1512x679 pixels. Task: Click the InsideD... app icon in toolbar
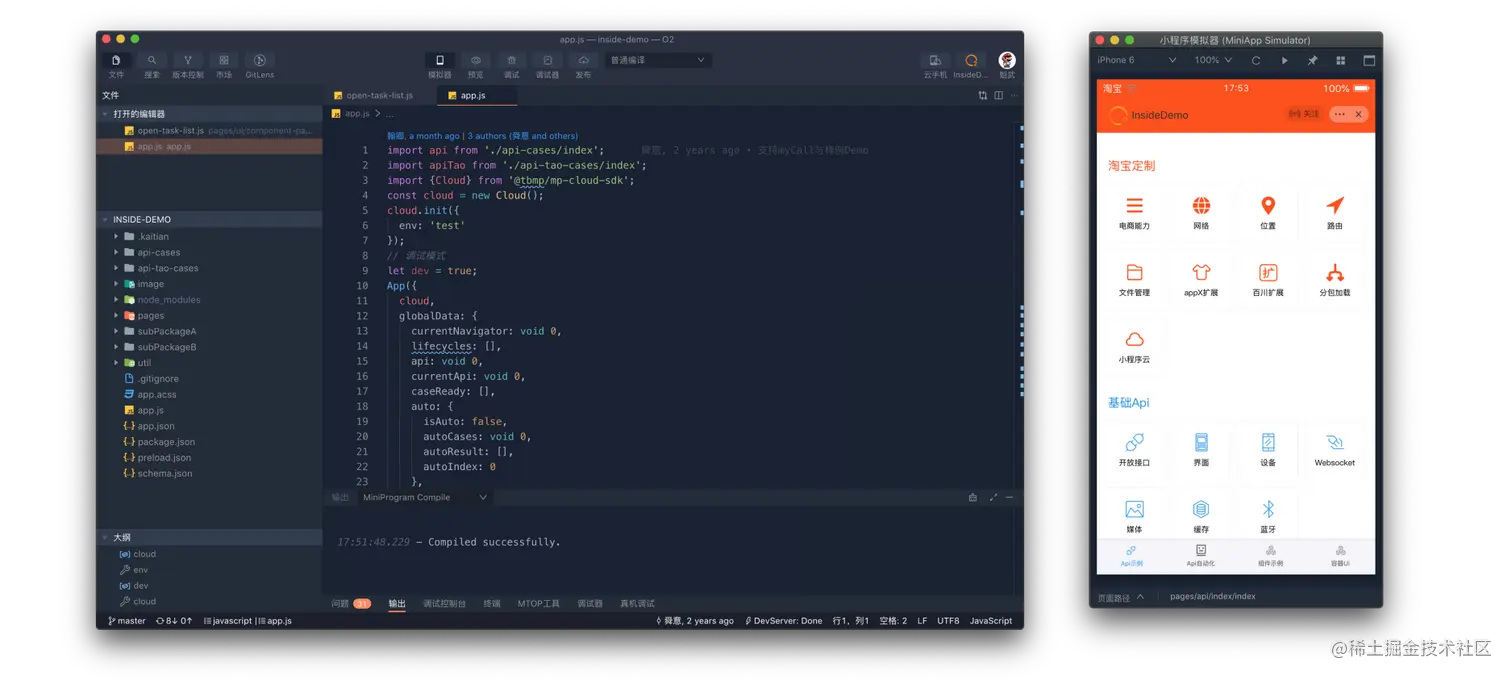(x=970, y=60)
